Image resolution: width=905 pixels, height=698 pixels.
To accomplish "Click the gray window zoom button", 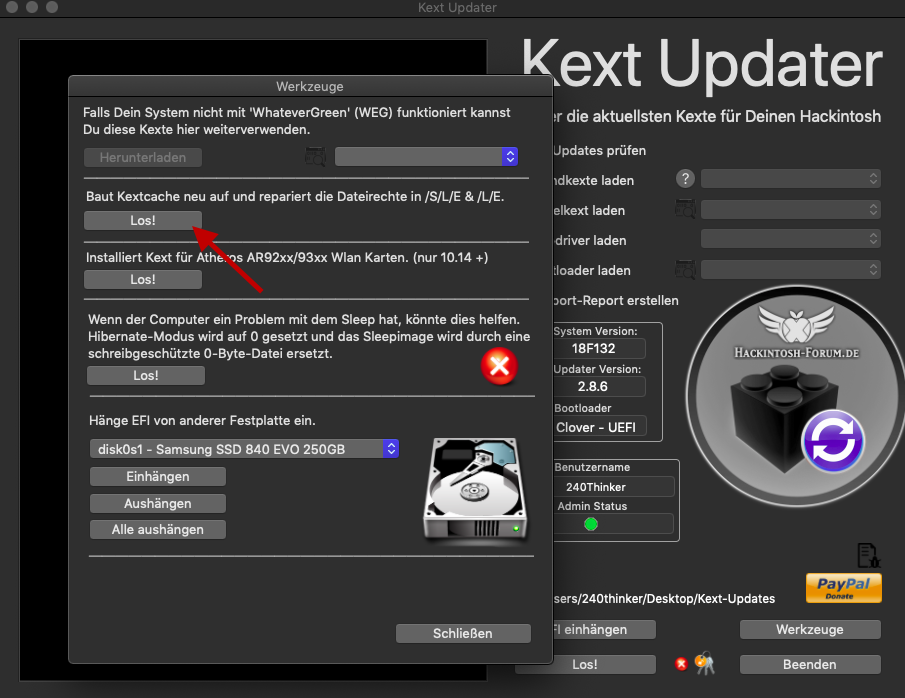I will tap(52, 6).
